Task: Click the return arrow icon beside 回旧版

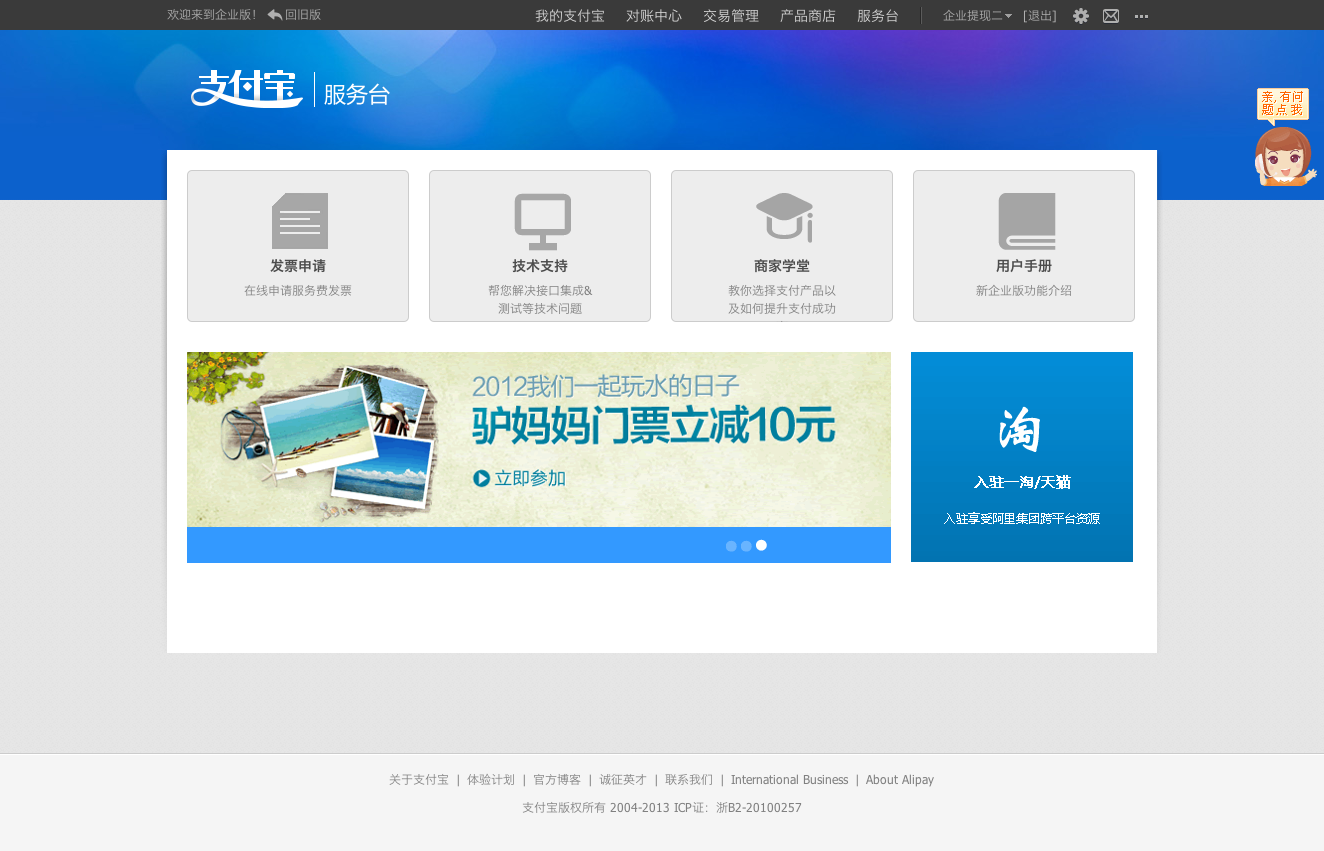Action: tap(275, 15)
